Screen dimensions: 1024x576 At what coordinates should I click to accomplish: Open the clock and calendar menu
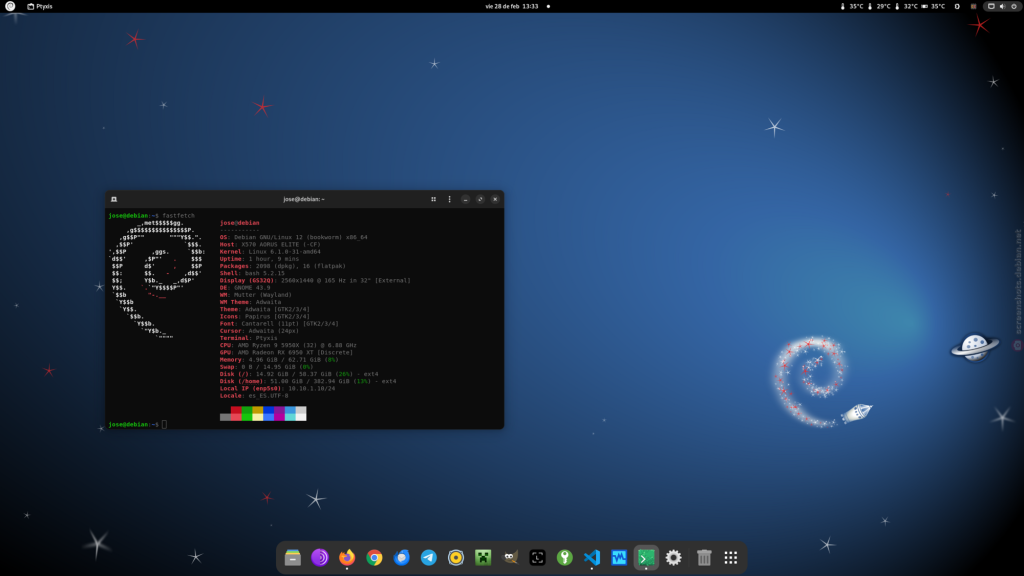(512, 6)
